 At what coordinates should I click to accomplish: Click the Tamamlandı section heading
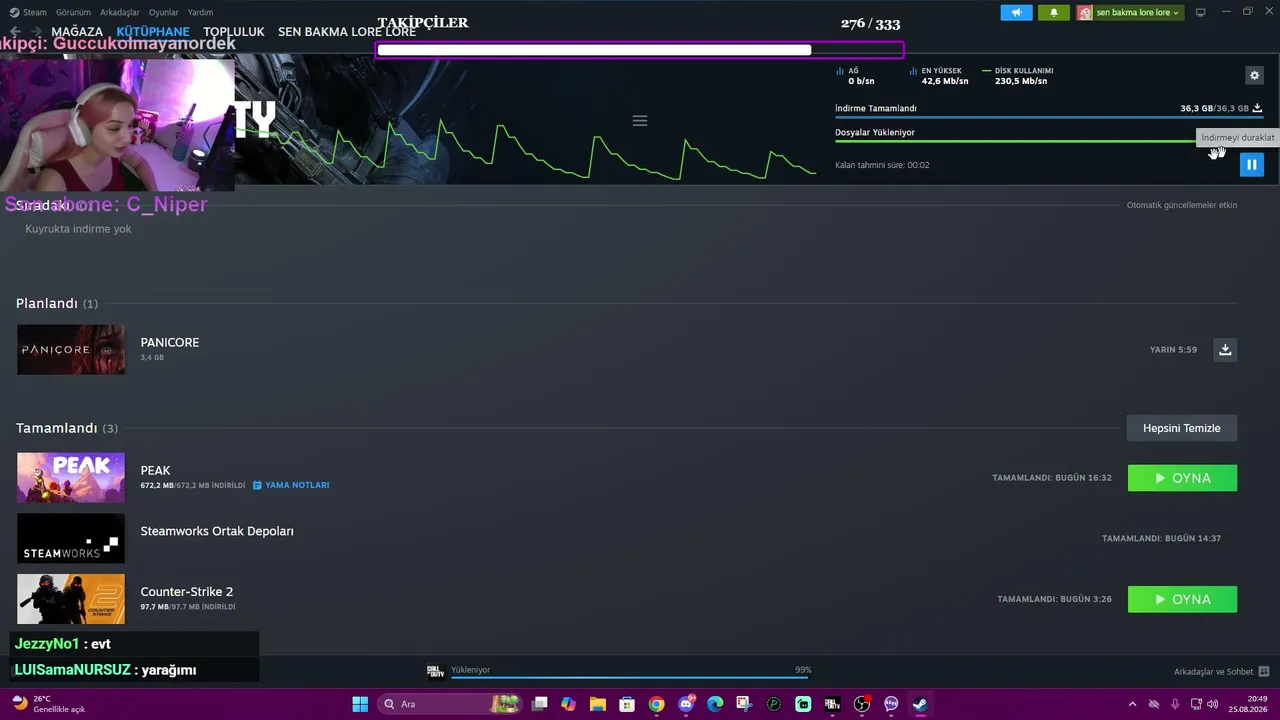click(x=57, y=428)
